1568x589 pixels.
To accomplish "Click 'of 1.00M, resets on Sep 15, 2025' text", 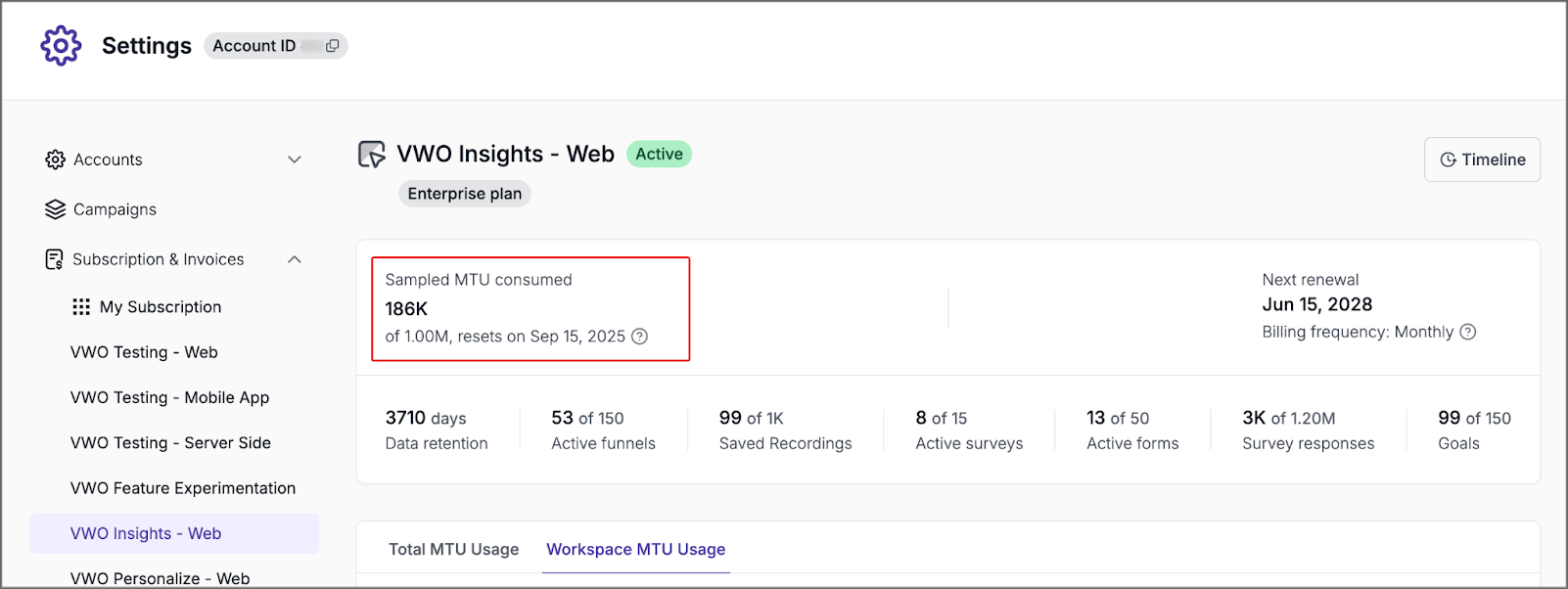I will tap(505, 337).
